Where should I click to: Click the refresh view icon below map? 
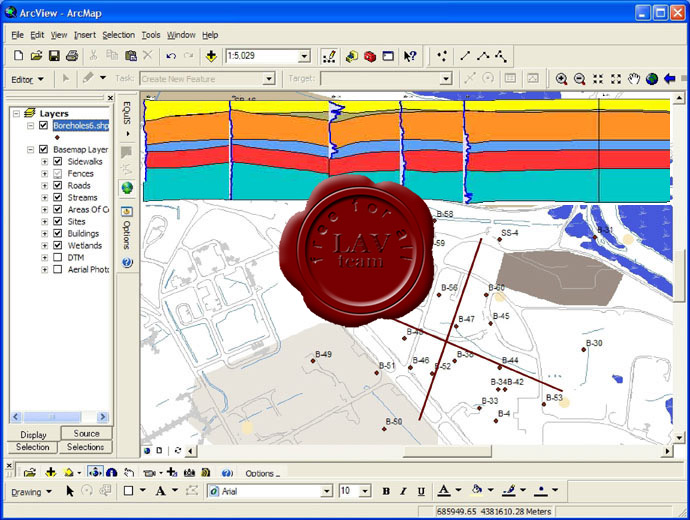point(178,450)
